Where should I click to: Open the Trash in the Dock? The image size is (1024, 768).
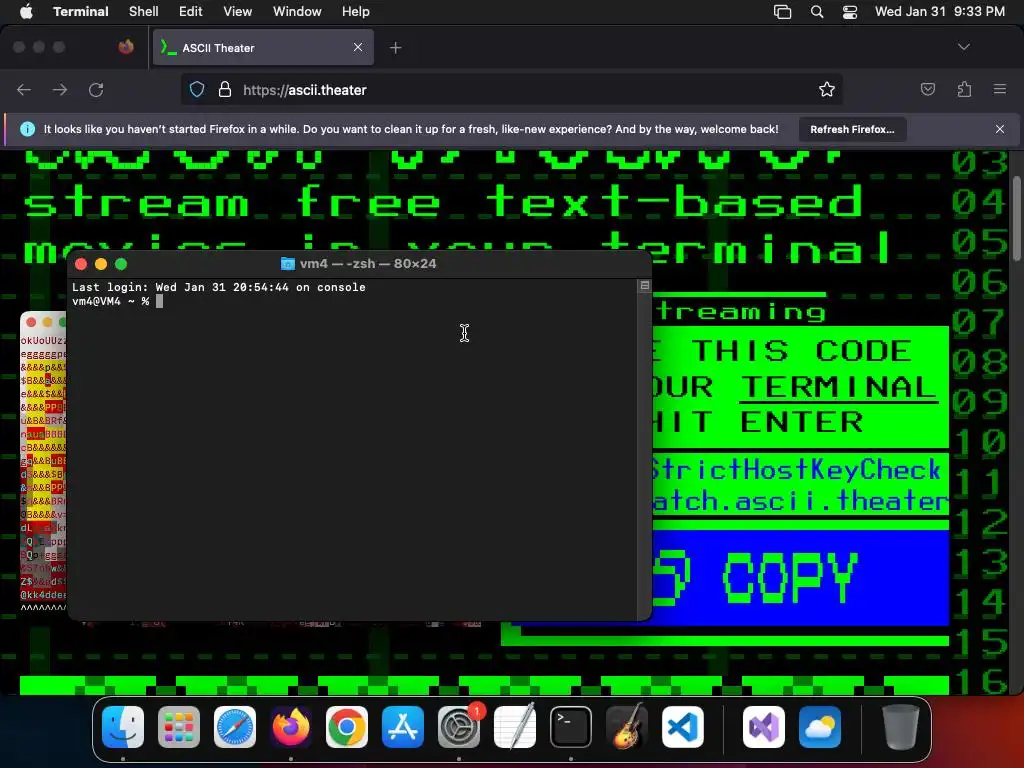[x=900, y=727]
